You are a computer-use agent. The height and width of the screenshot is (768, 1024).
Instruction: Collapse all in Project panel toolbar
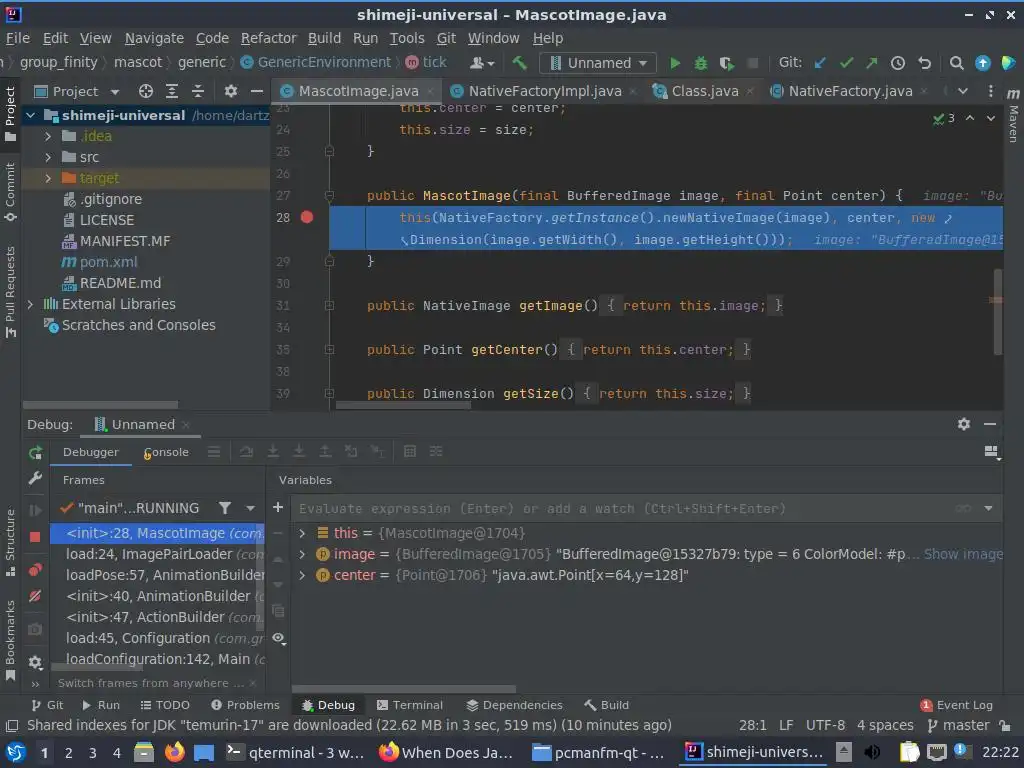(x=198, y=91)
